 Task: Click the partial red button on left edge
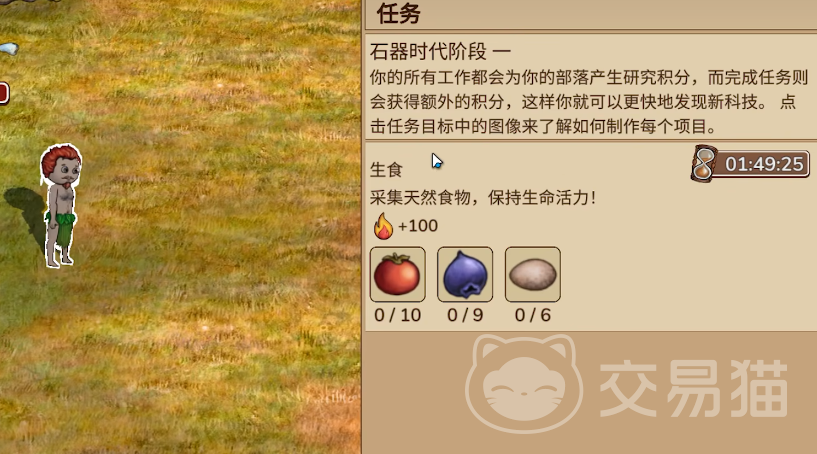[4, 93]
